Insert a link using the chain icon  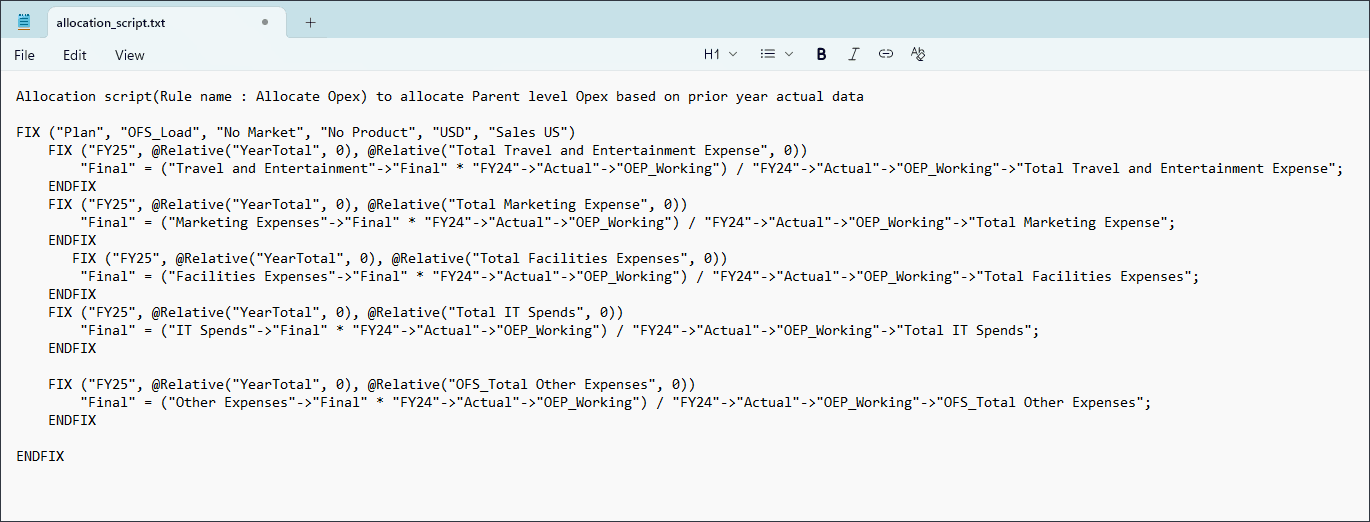(885, 54)
